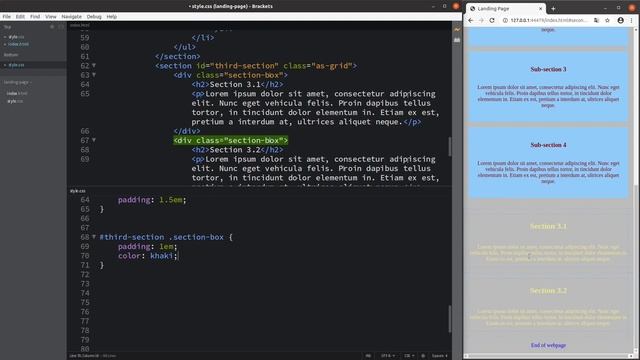
Task: Open landing-page project dropdown in sidebar
Action: click(18, 82)
